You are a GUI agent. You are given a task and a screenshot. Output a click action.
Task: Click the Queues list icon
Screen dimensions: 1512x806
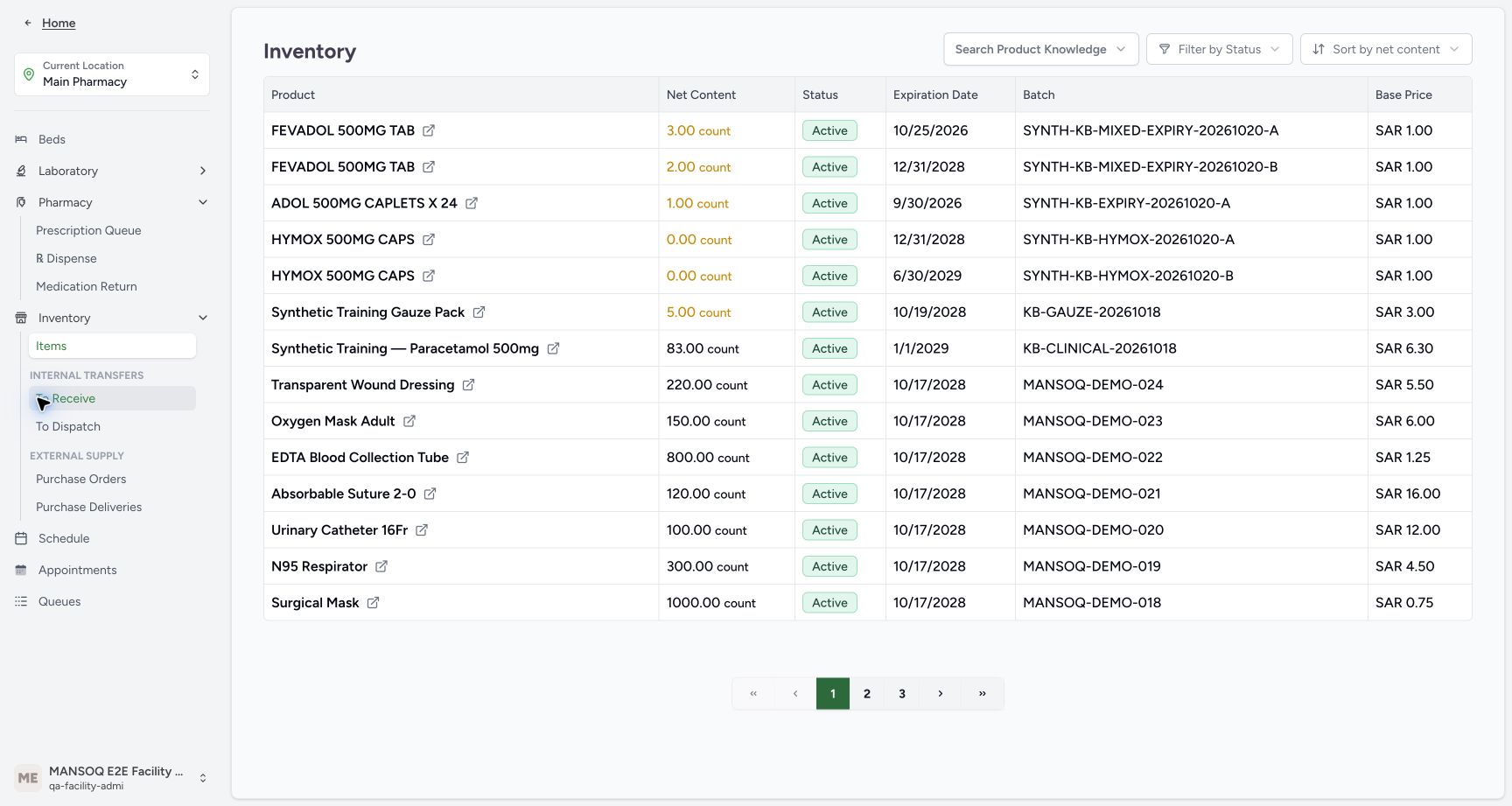tap(21, 601)
